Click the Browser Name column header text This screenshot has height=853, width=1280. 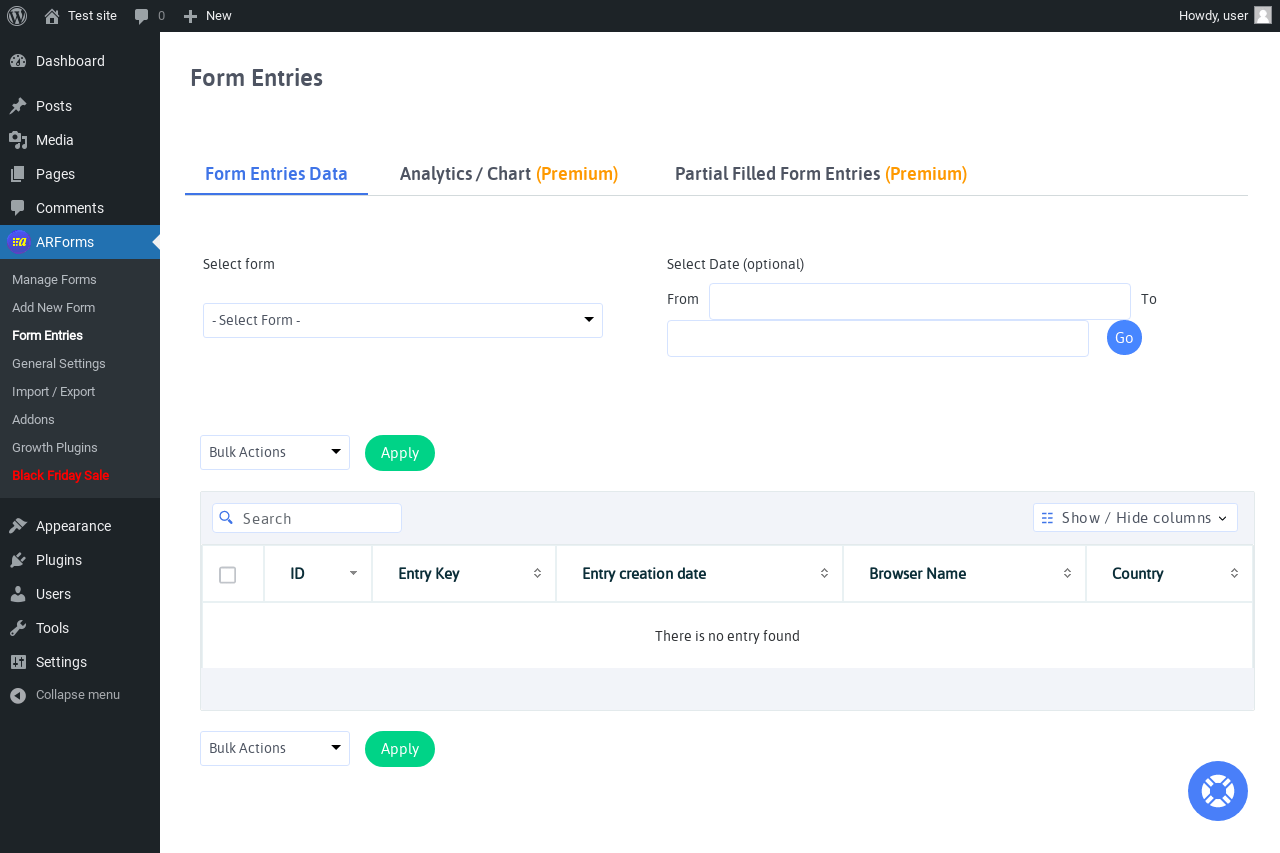click(x=917, y=574)
